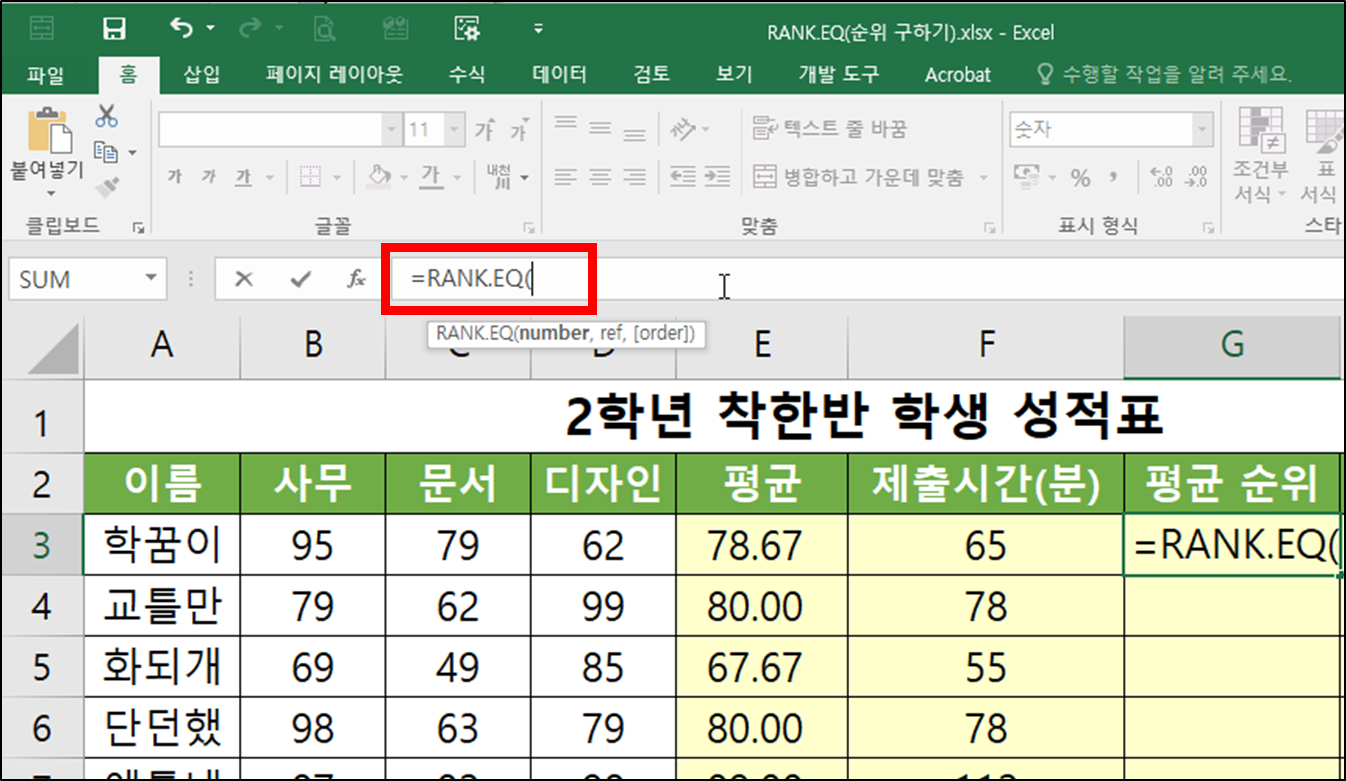Open font name dropdown
The height and width of the screenshot is (781, 1346).
pyautogui.click(x=391, y=130)
